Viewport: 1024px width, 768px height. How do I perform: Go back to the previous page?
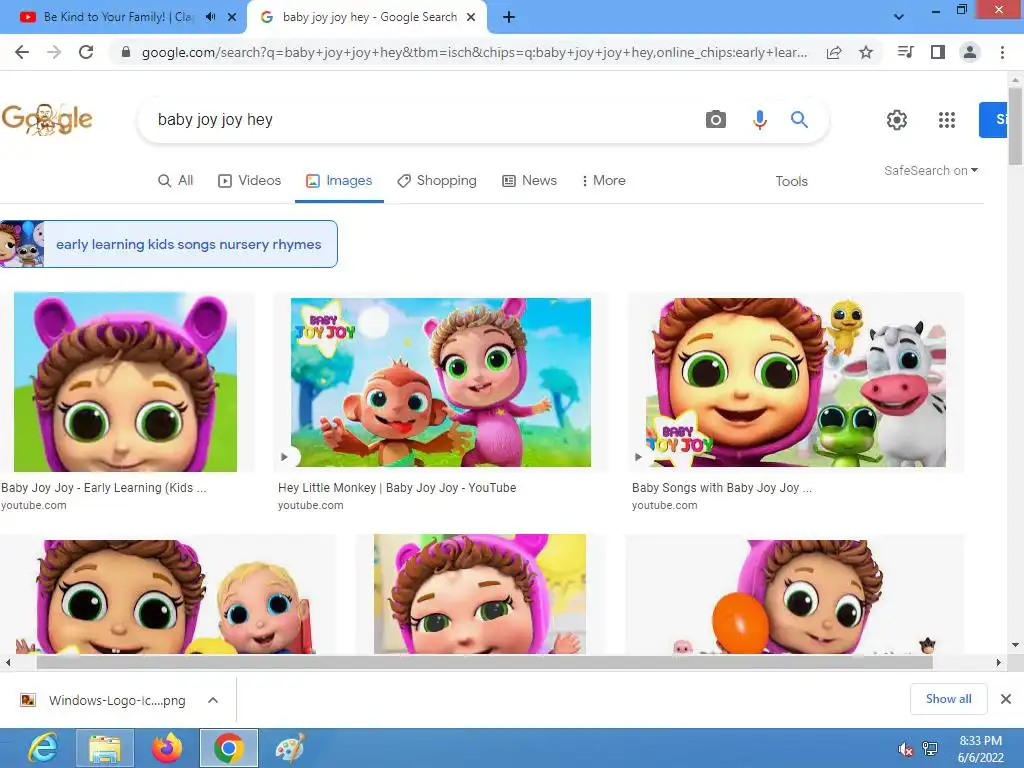pyautogui.click(x=22, y=52)
